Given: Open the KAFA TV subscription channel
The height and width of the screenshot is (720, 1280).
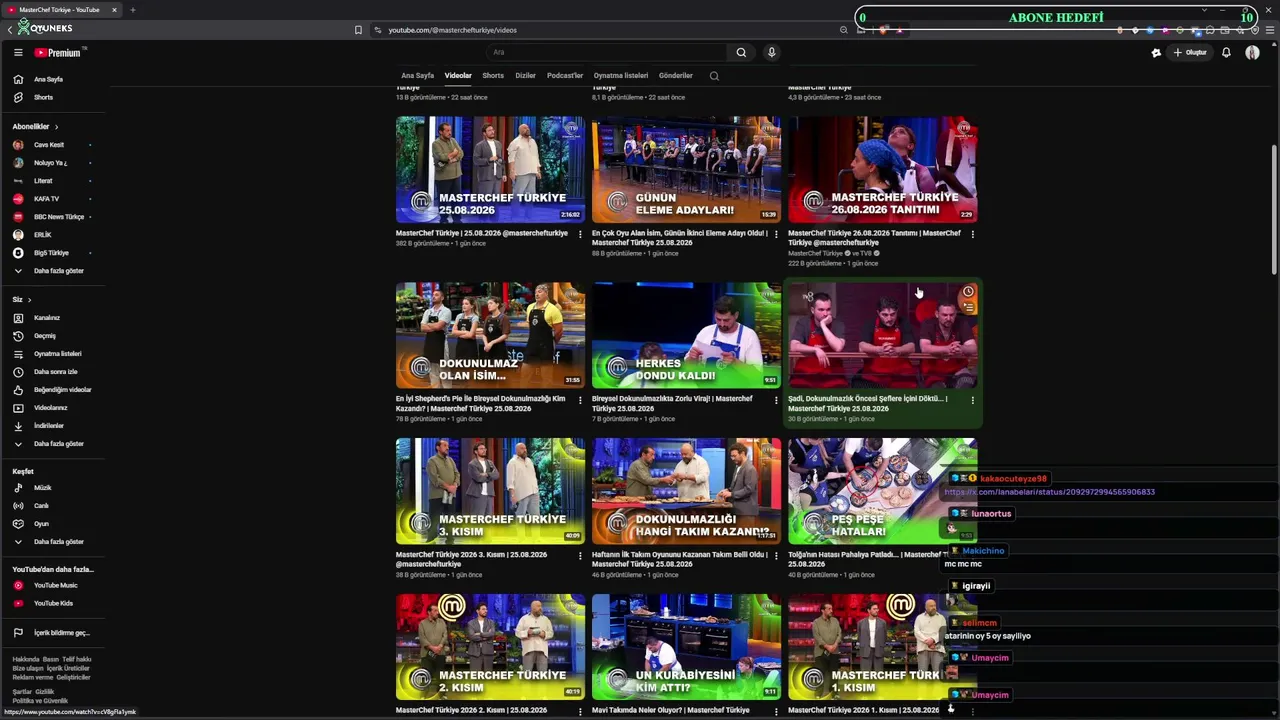Looking at the screenshot, I should pyautogui.click(x=55, y=199).
